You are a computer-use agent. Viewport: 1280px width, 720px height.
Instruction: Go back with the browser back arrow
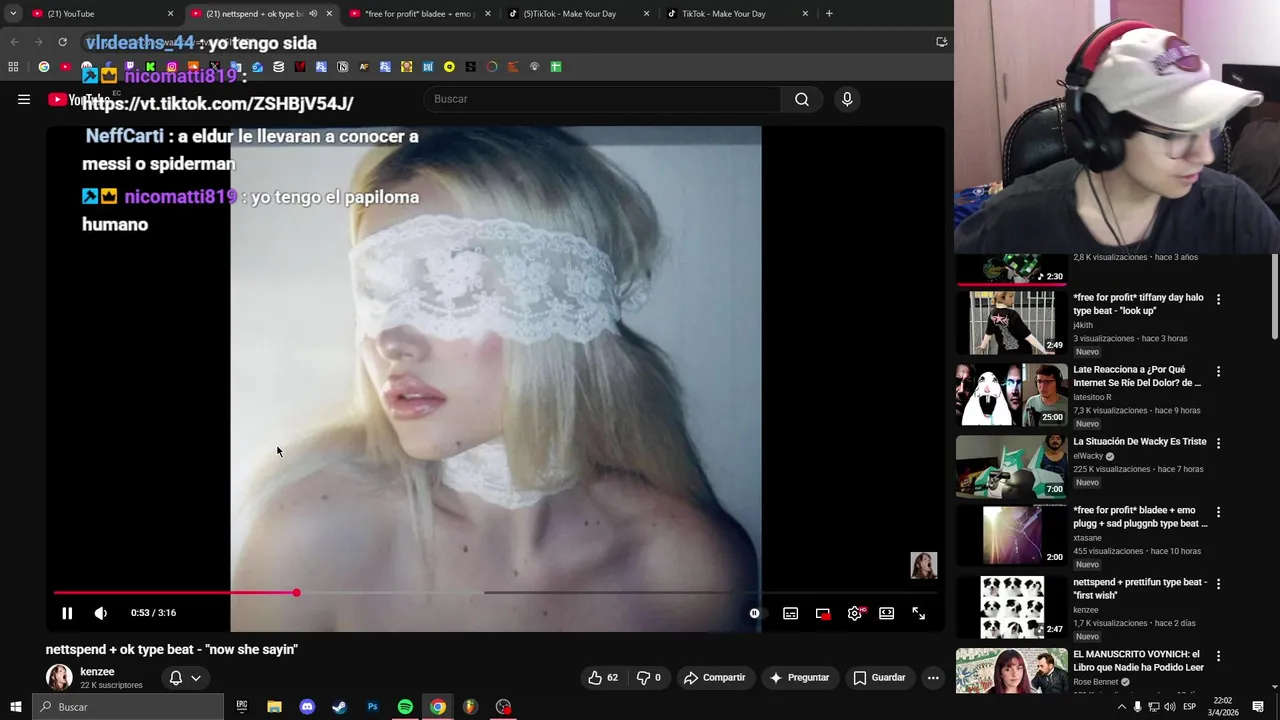point(14,42)
